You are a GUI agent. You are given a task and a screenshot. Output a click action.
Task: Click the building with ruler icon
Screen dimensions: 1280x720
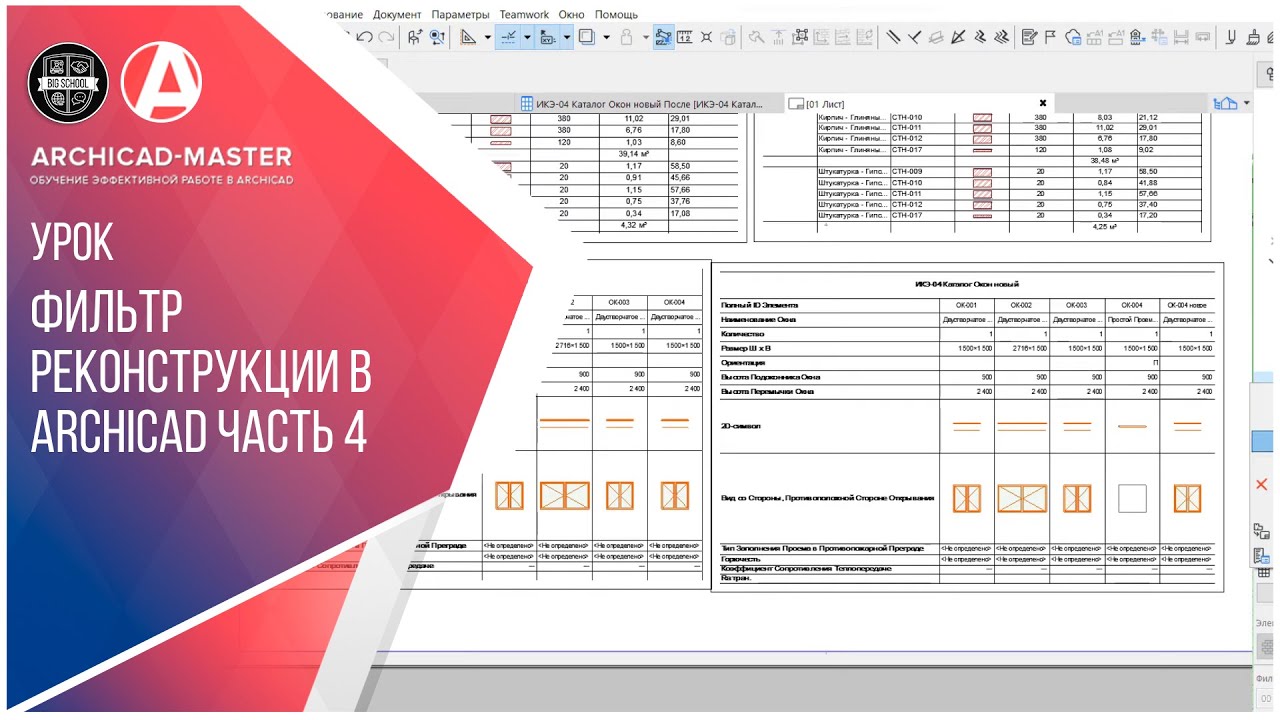[x=1137, y=37]
